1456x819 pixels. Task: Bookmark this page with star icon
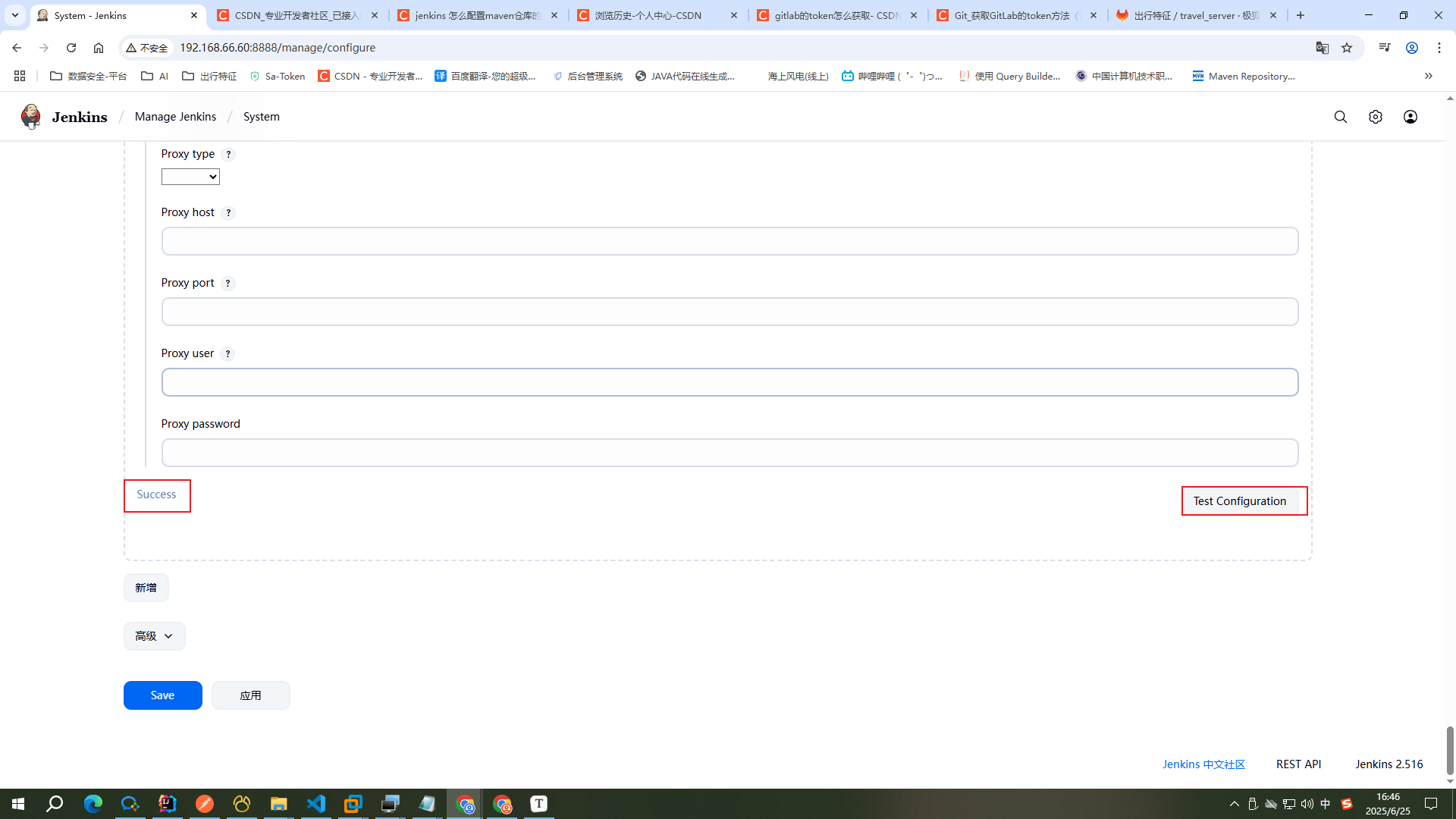[1347, 48]
